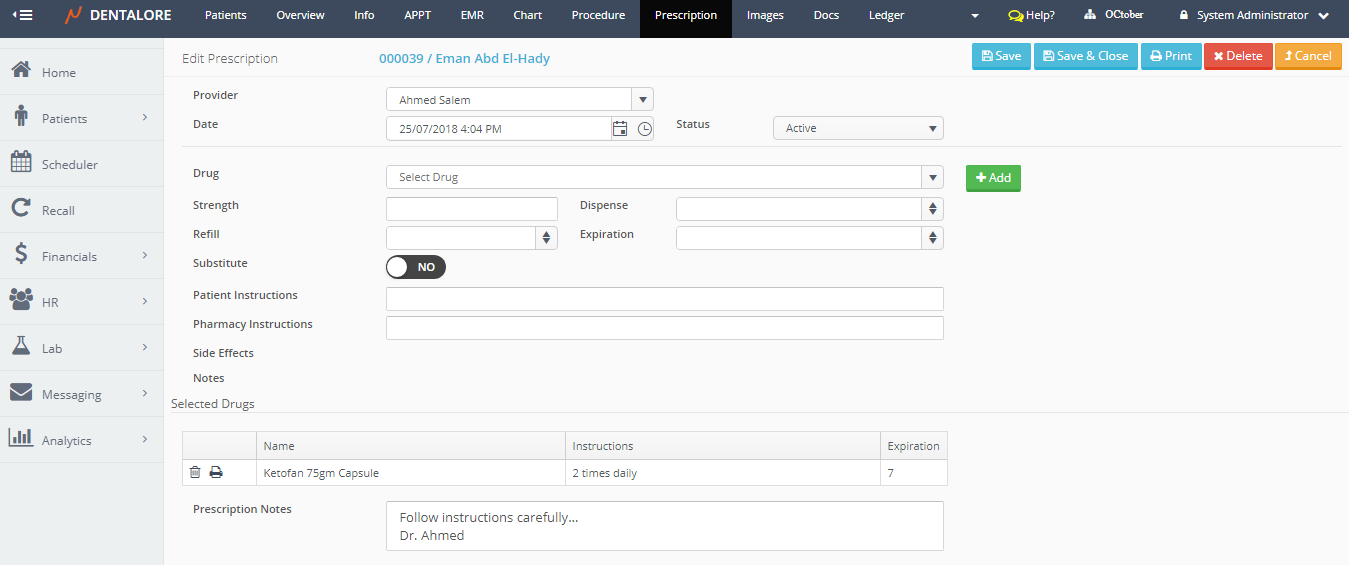
Task: Click the Home icon in sidebar
Action: coord(20,72)
